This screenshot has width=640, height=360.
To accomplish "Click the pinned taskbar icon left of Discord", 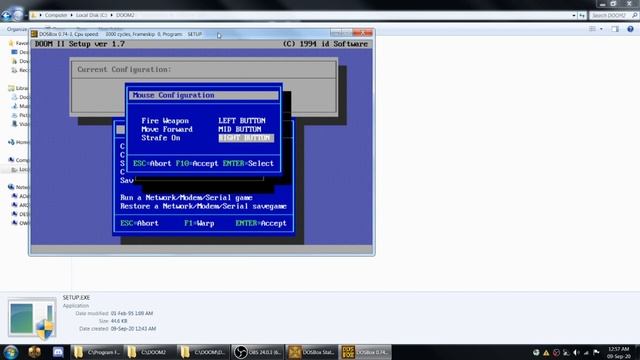I will coord(35,352).
